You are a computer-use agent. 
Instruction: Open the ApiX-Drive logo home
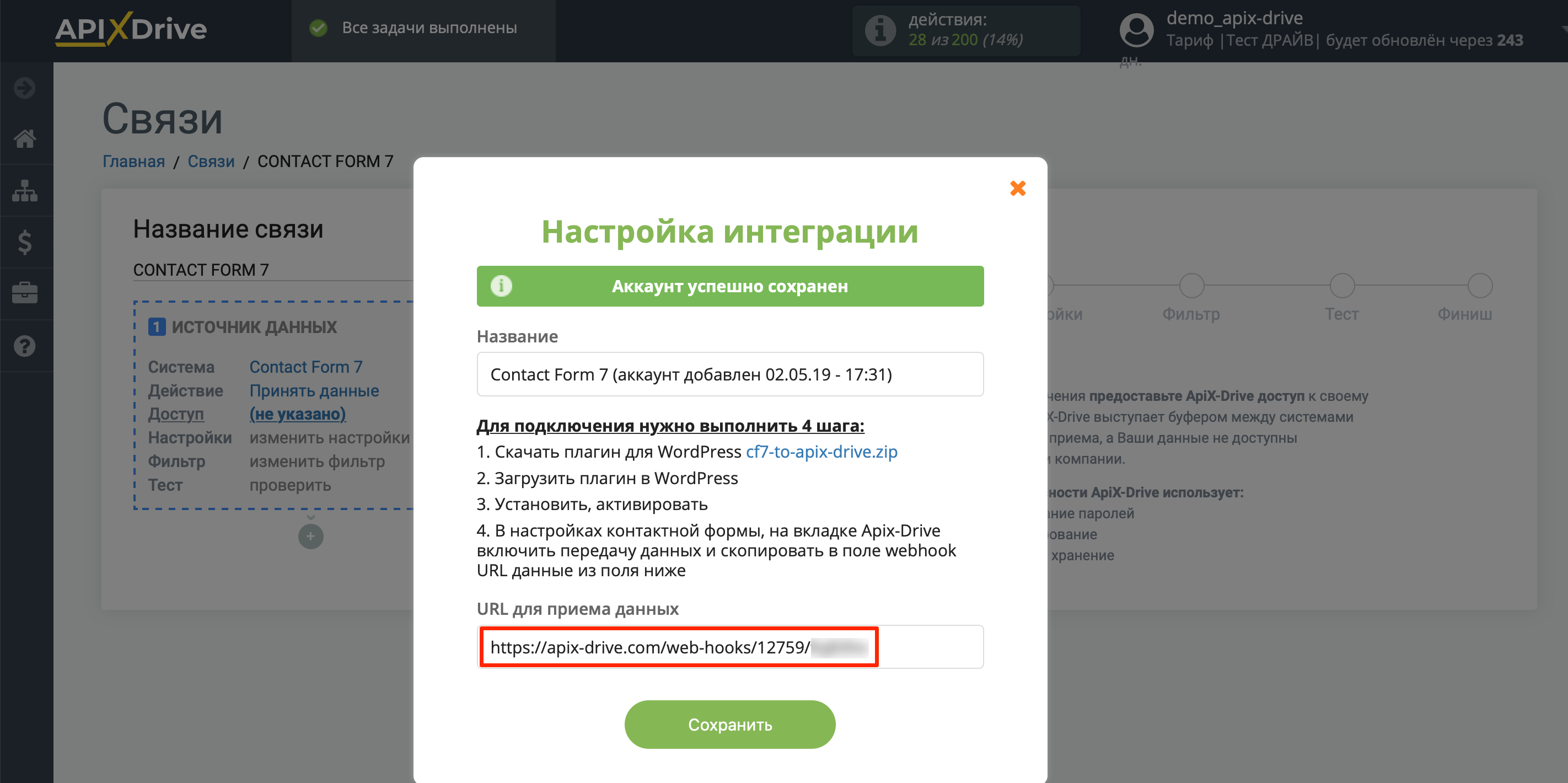[131, 29]
